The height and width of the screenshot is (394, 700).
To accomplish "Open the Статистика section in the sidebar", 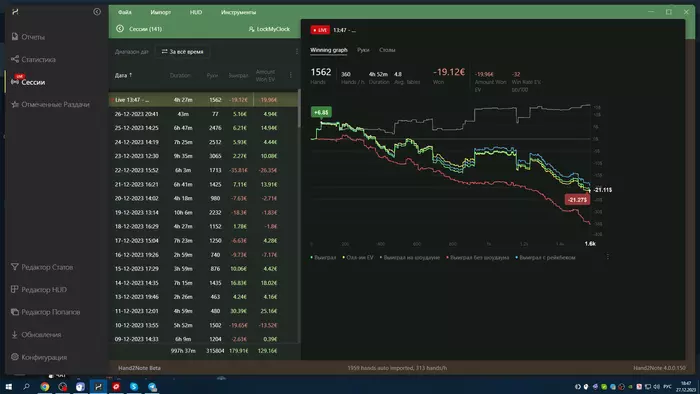I will tap(34, 59).
